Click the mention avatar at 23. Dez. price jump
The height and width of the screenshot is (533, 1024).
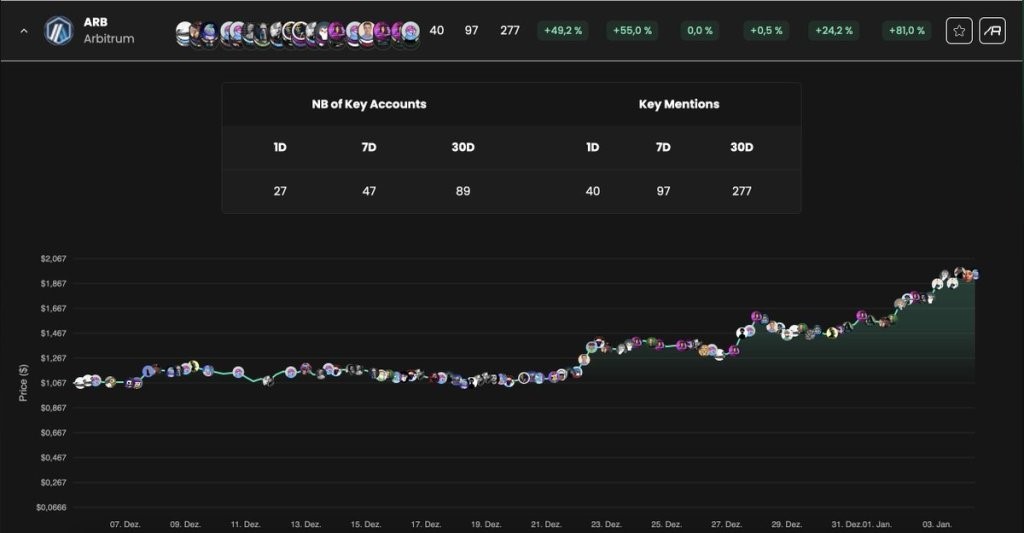[584, 359]
